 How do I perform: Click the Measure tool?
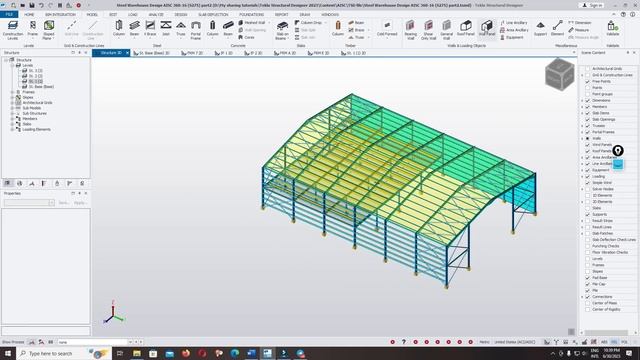(578, 30)
